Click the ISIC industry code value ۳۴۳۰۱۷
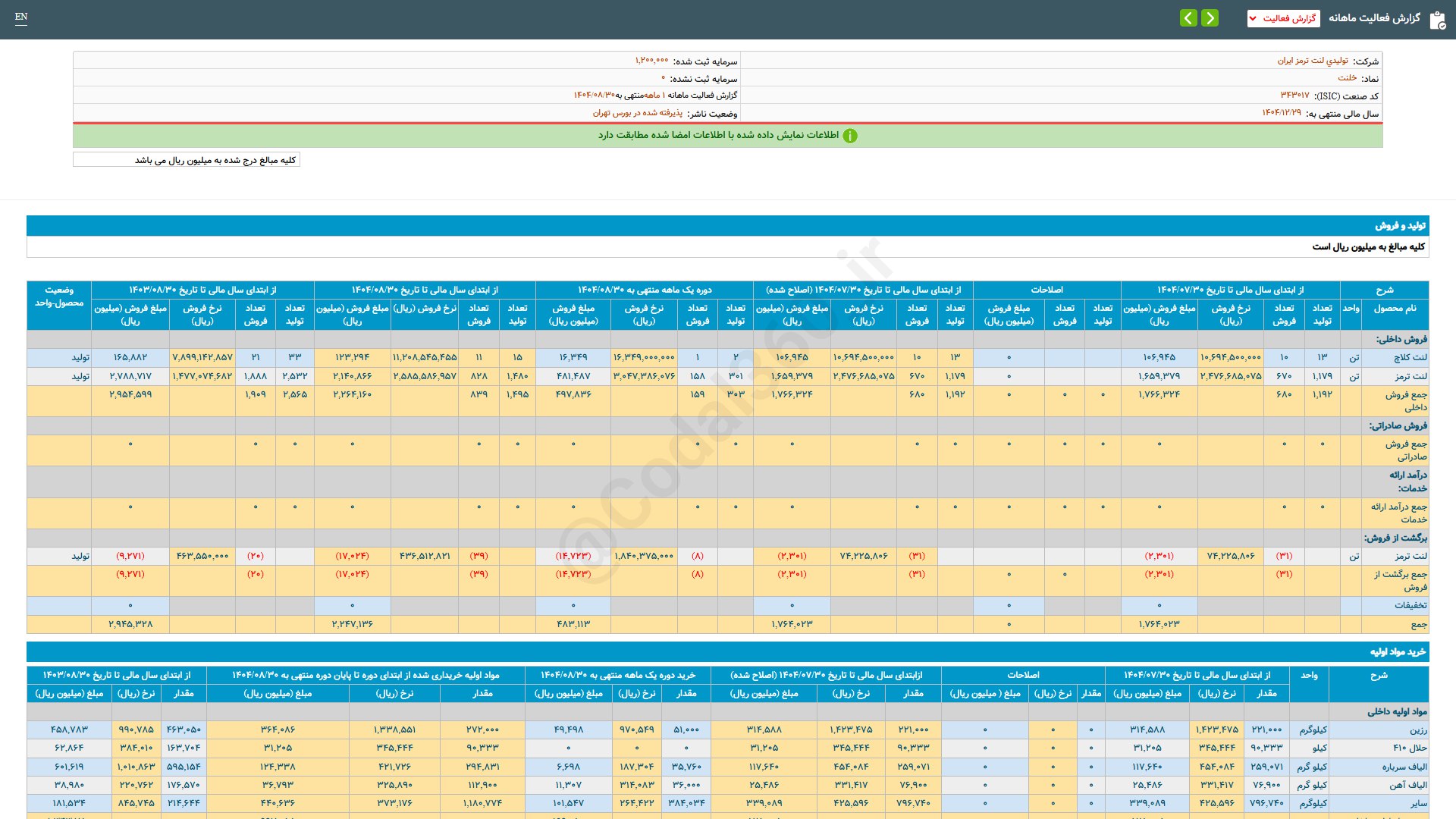The image size is (1456, 819). pyautogui.click(x=1294, y=96)
